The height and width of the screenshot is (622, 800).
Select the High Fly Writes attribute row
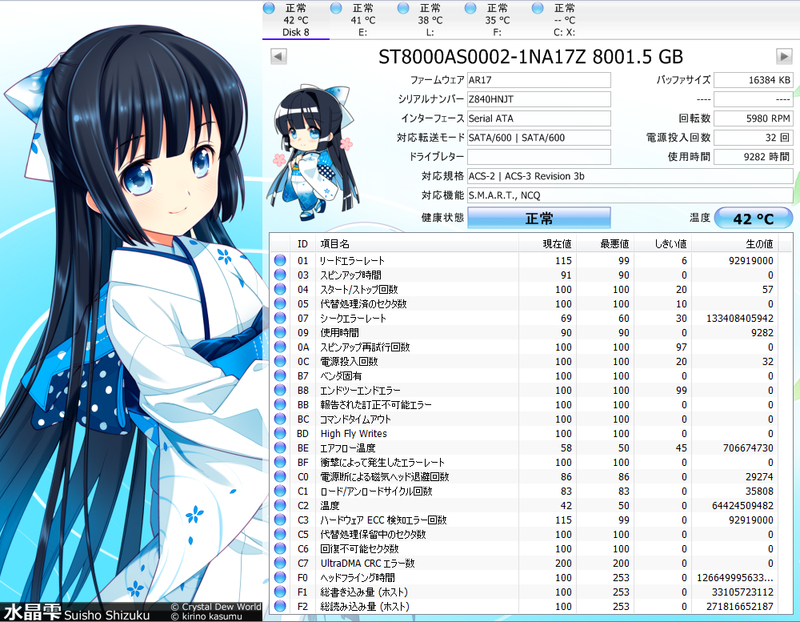coord(524,433)
